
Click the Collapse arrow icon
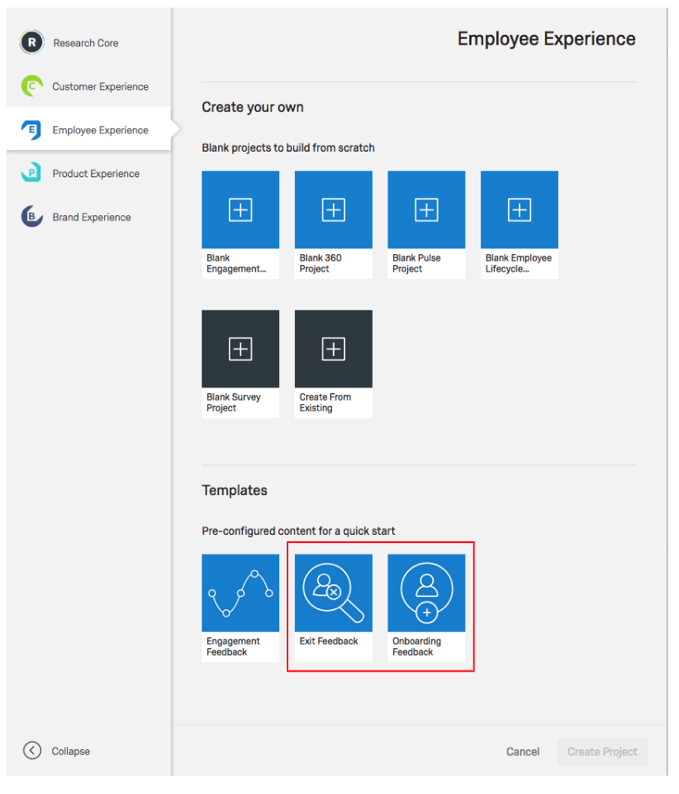(32, 750)
